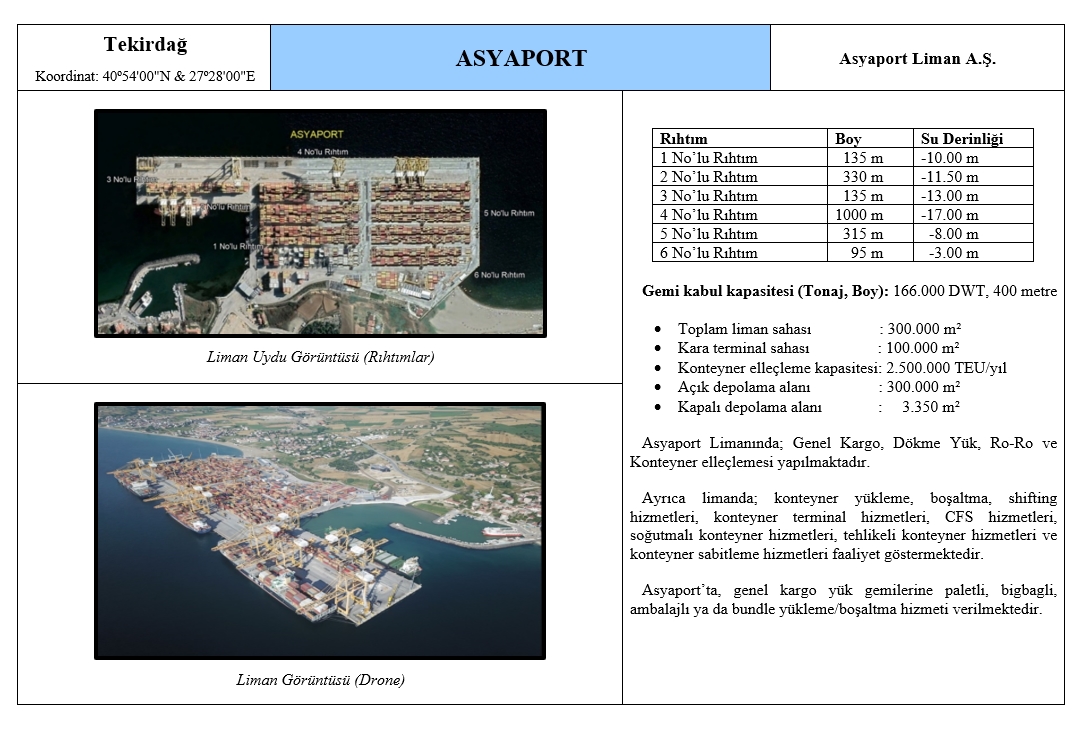
Task: Click the paragraph starting Ayrıca limanda; konteyner
Action: [x=843, y=526]
